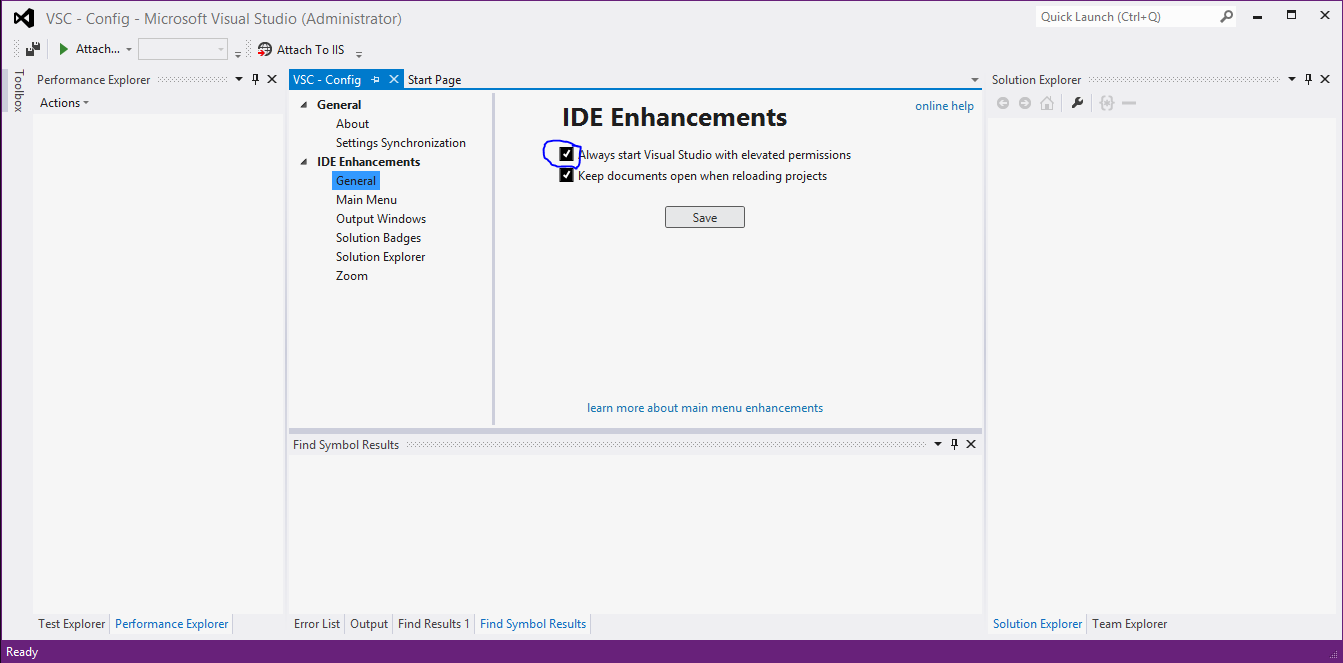Image resolution: width=1343 pixels, height=663 pixels.
Task: Click Solution Explorer Forward arrow icon
Action: (x=1025, y=103)
